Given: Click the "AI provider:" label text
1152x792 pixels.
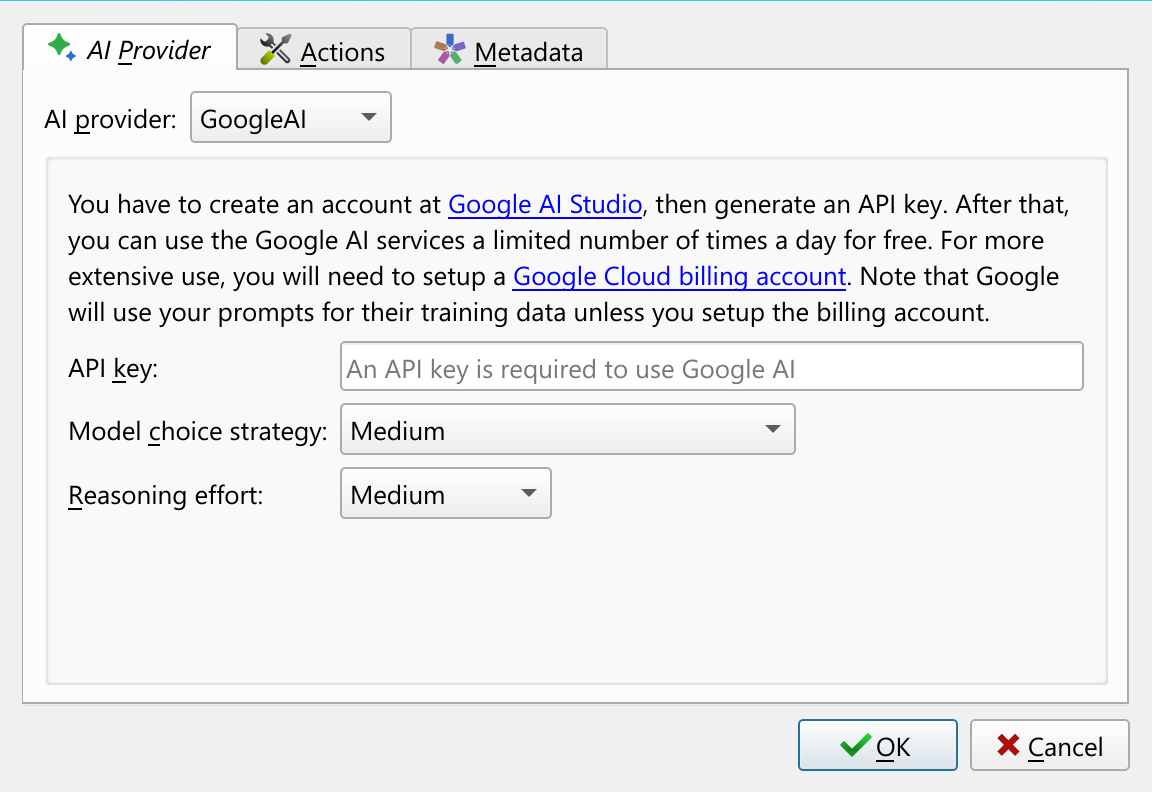Looking at the screenshot, I should click(110, 120).
